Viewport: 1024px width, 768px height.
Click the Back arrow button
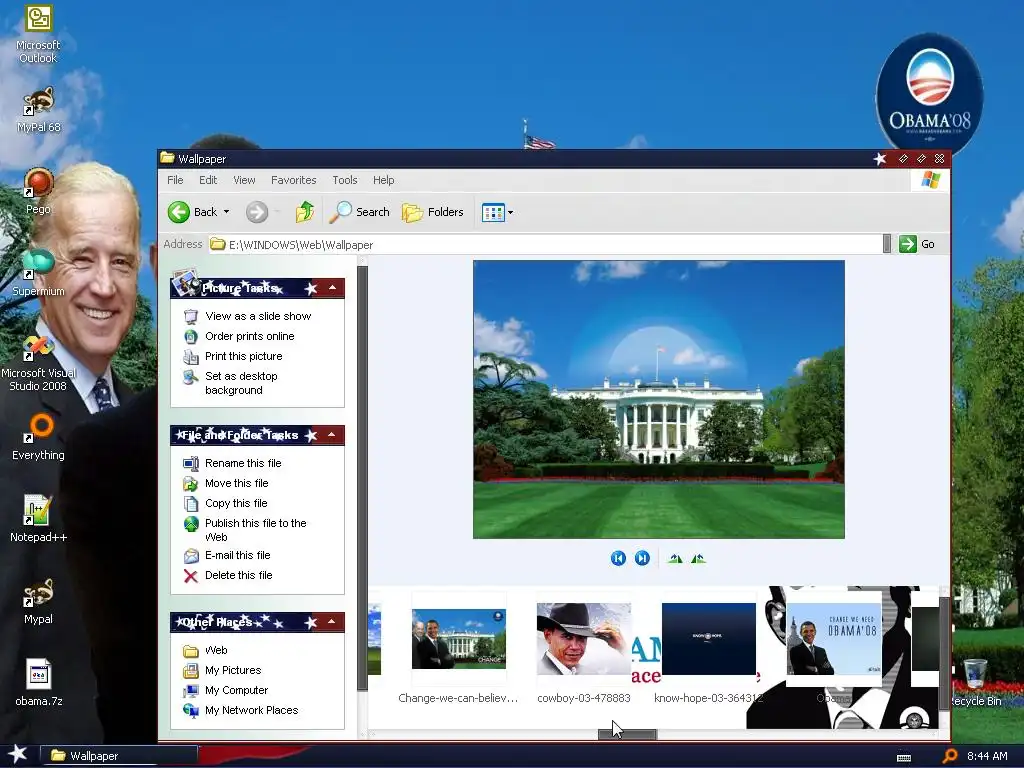(x=192, y=212)
